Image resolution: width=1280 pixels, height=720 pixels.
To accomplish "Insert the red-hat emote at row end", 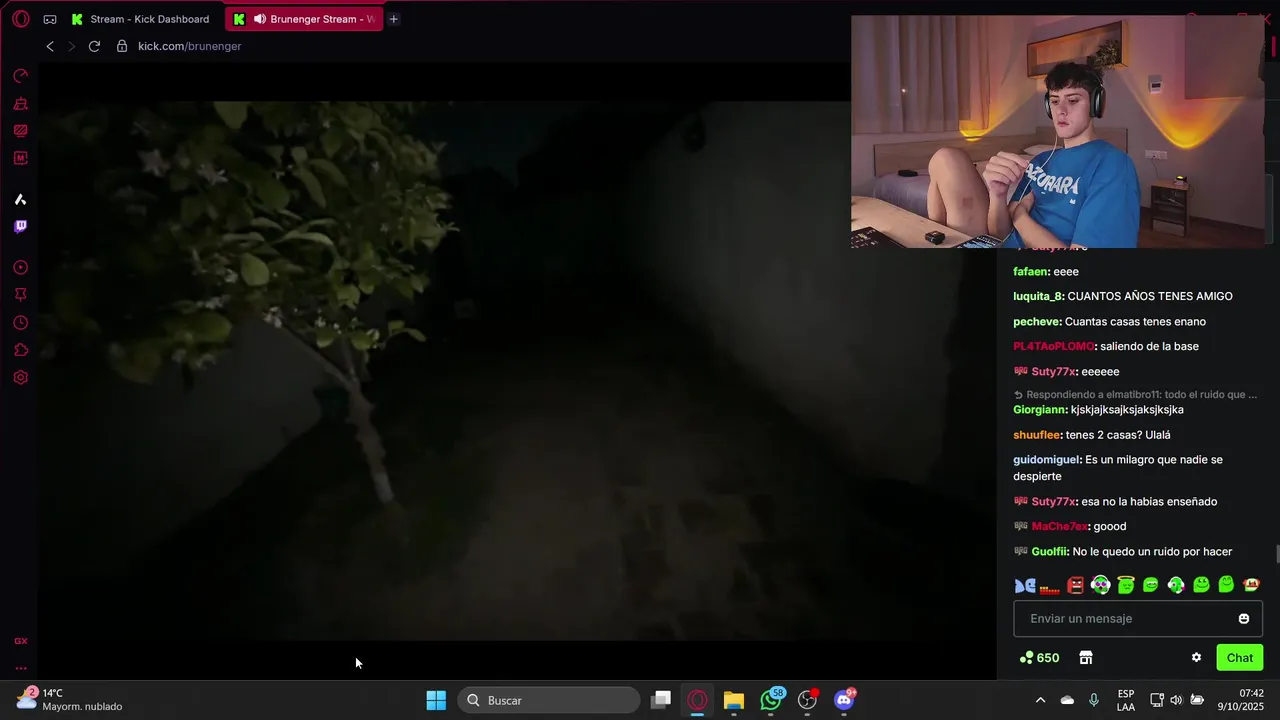I will point(1251,585).
